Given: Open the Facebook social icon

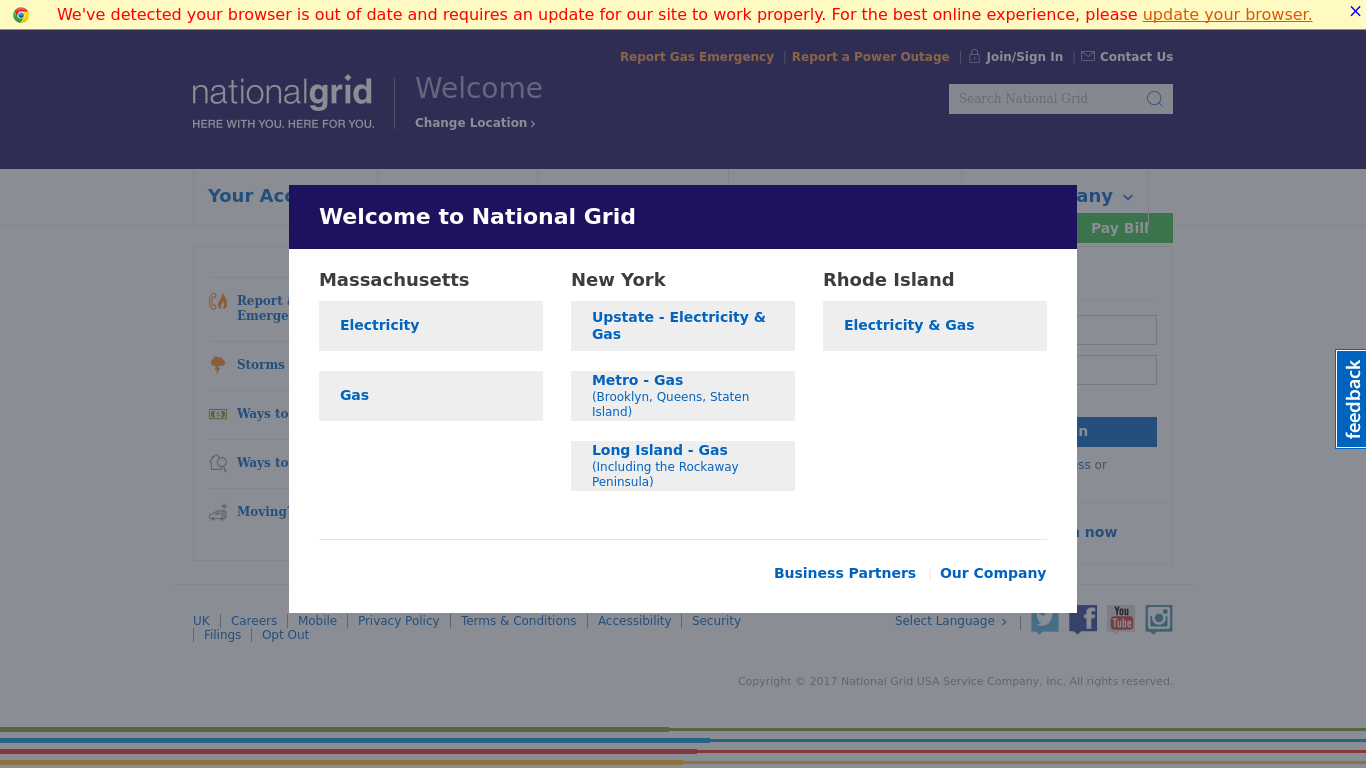Looking at the screenshot, I should [1083, 620].
